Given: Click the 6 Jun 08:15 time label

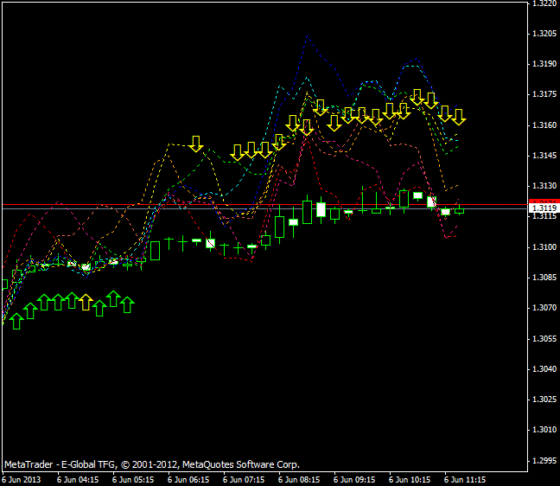Looking at the screenshot, I should pyautogui.click(x=299, y=480).
